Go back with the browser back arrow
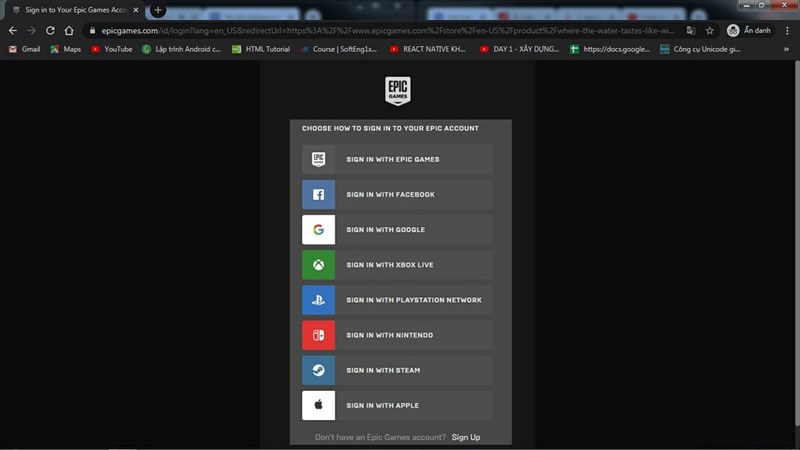The height and width of the screenshot is (450, 800). pos(13,31)
